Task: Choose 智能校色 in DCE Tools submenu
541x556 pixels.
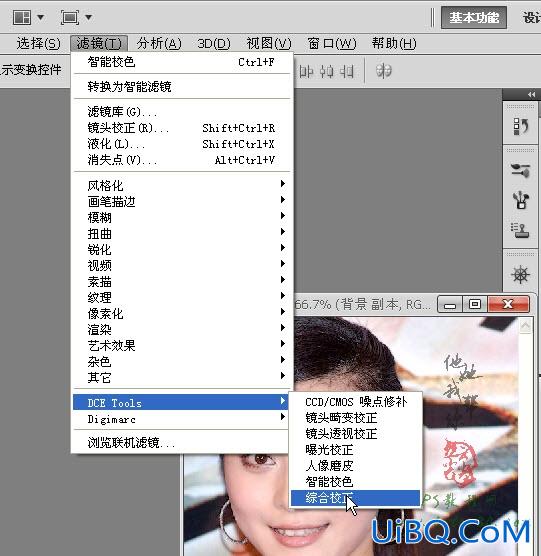Action: pyautogui.click(x=356, y=482)
